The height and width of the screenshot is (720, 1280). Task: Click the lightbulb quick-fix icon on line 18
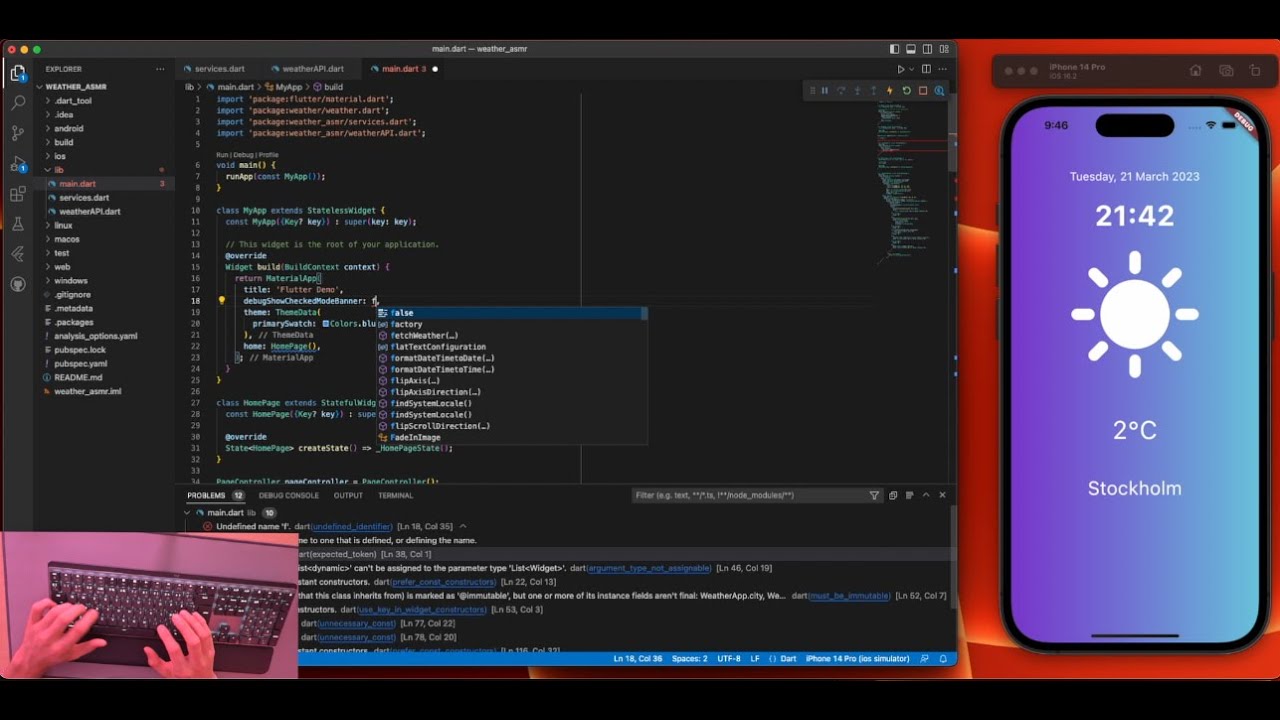pos(222,300)
